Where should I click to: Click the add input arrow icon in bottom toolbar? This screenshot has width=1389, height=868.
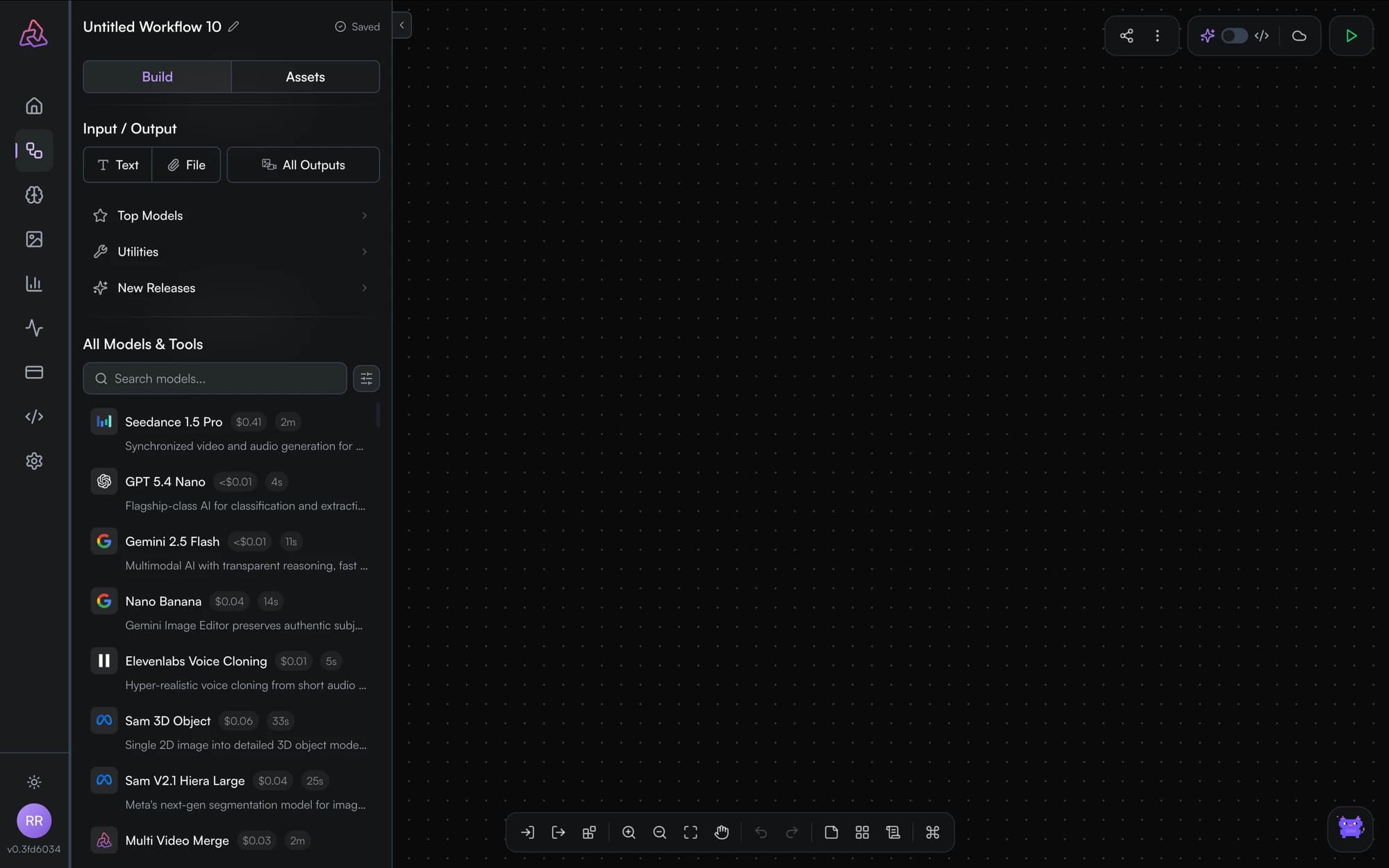[x=528, y=832]
